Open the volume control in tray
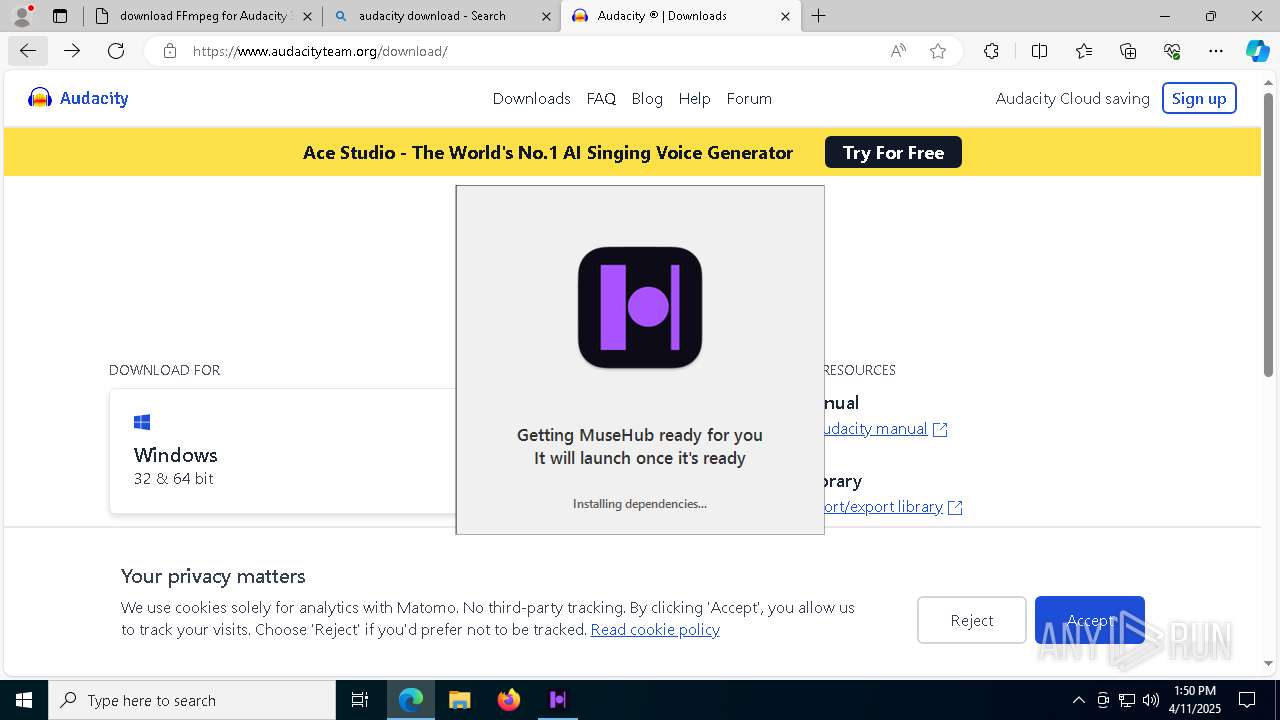Viewport: 1280px width, 720px height. coord(1151,700)
